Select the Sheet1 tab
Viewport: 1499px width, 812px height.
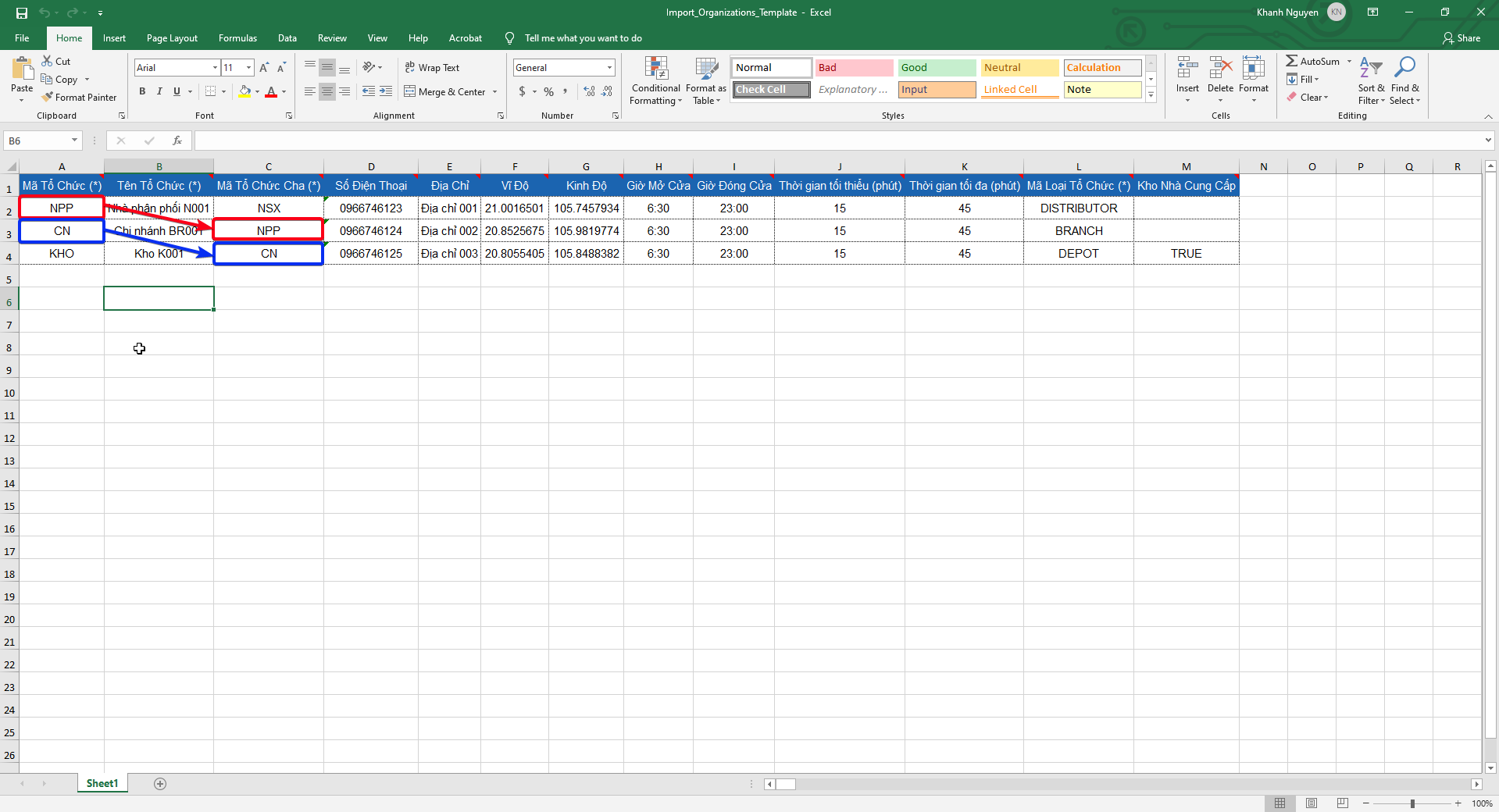(x=102, y=783)
